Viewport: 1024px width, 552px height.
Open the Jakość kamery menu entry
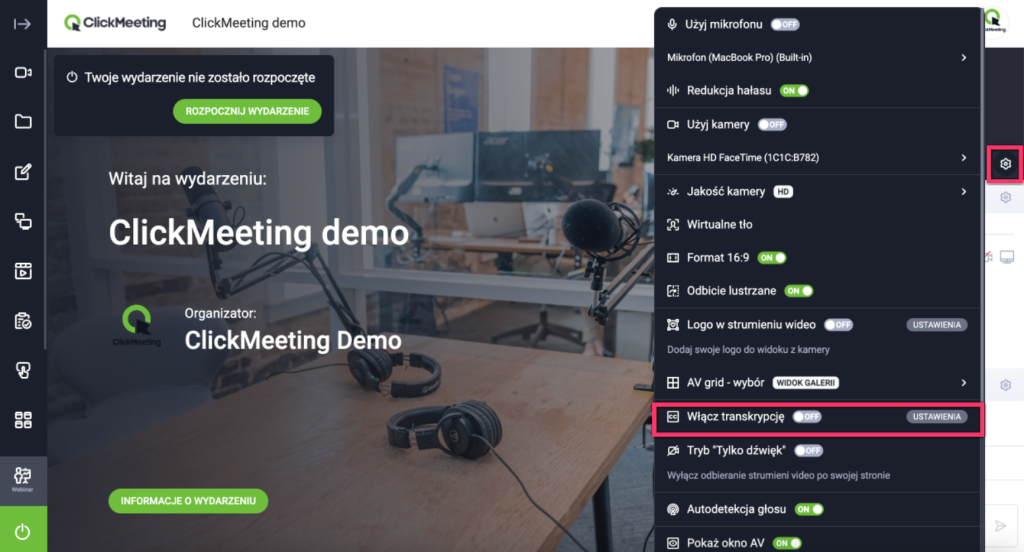(x=817, y=191)
